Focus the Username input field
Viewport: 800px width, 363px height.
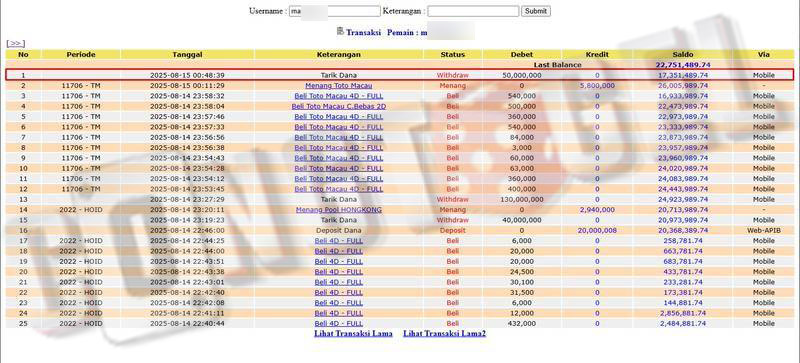335,11
